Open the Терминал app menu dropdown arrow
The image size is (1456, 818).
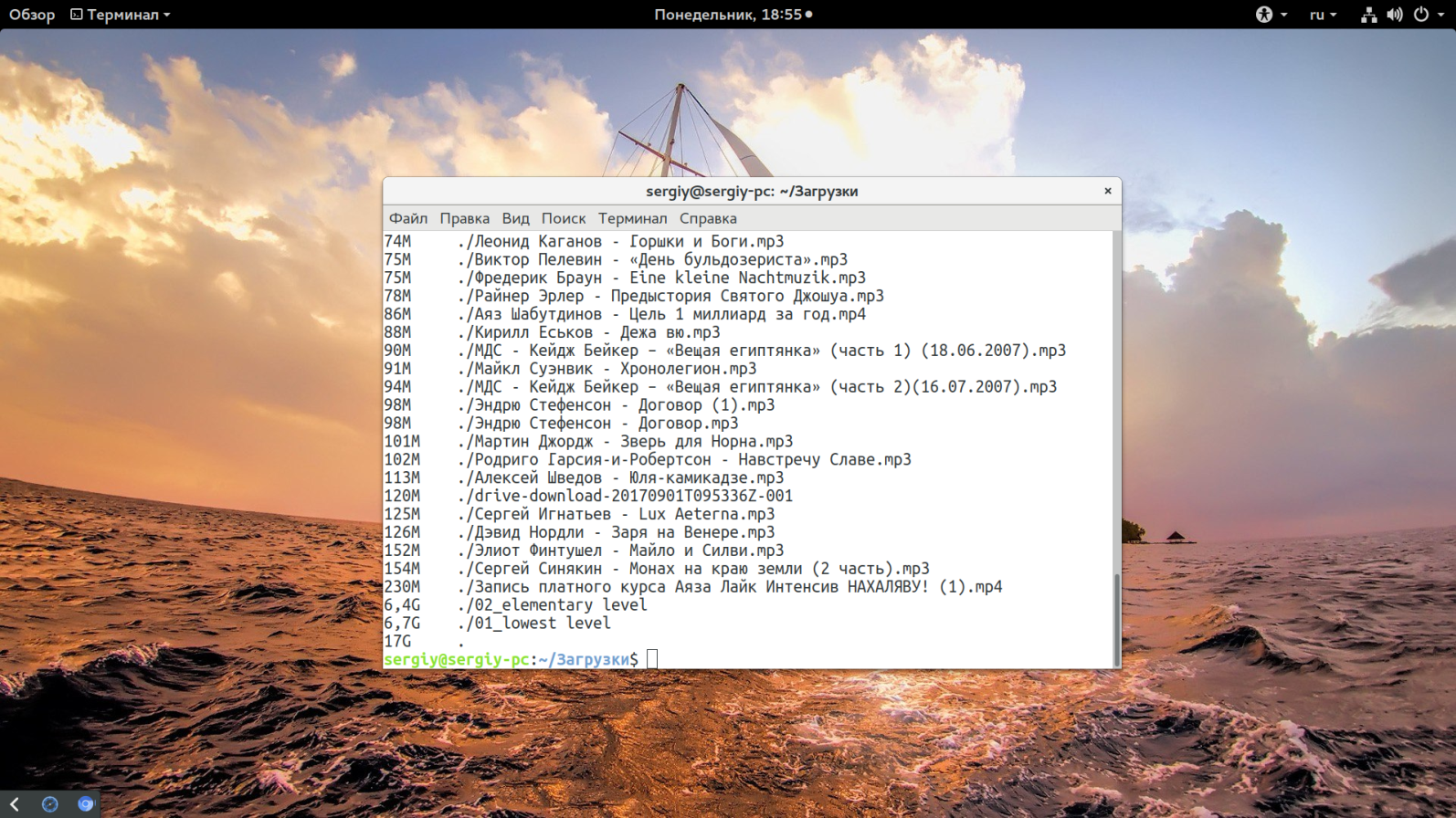[167, 16]
